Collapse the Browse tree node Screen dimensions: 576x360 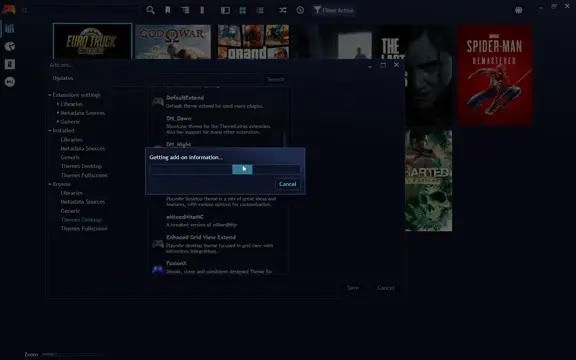pos(50,184)
